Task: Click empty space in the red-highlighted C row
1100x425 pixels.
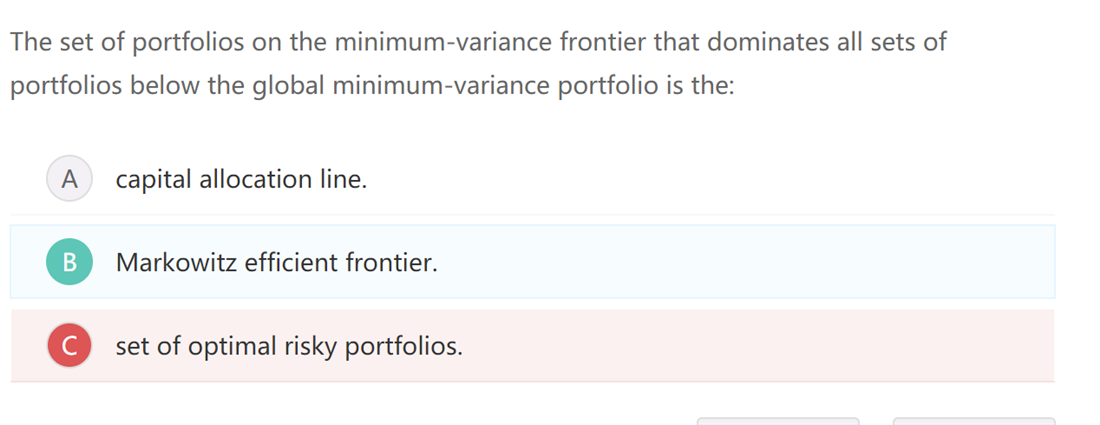Action: pos(750,346)
